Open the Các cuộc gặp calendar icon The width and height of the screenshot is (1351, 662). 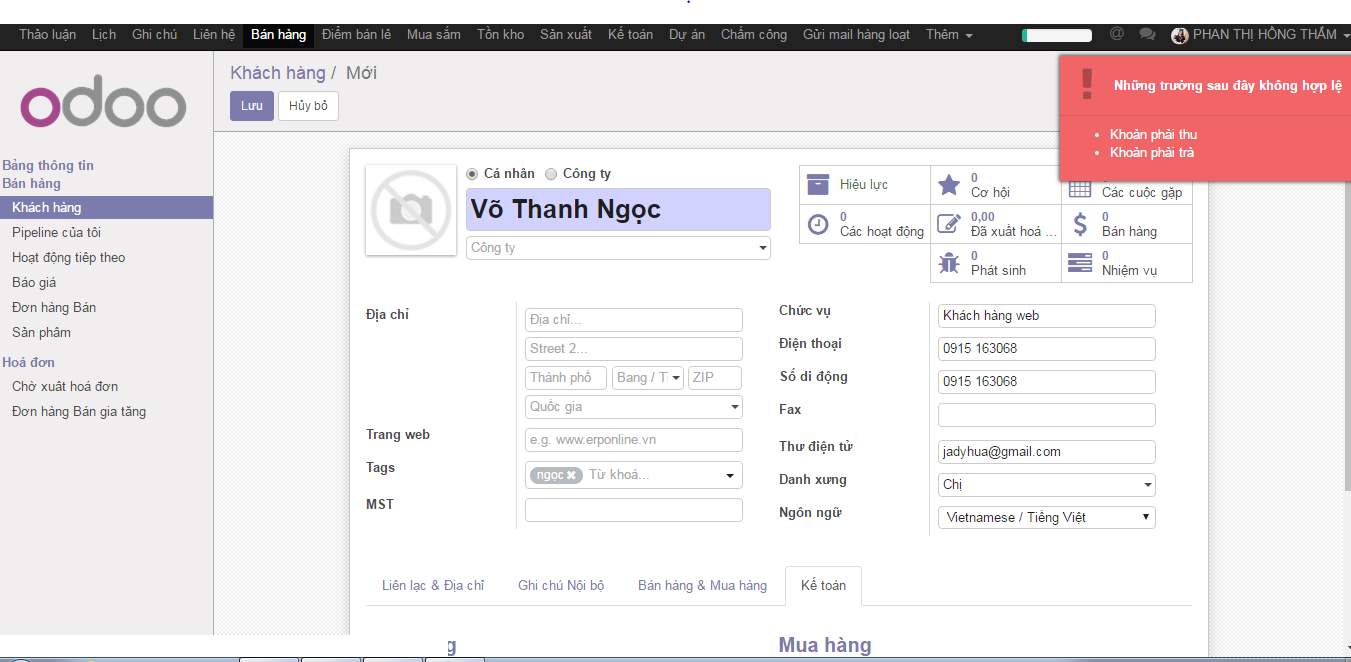point(1080,188)
